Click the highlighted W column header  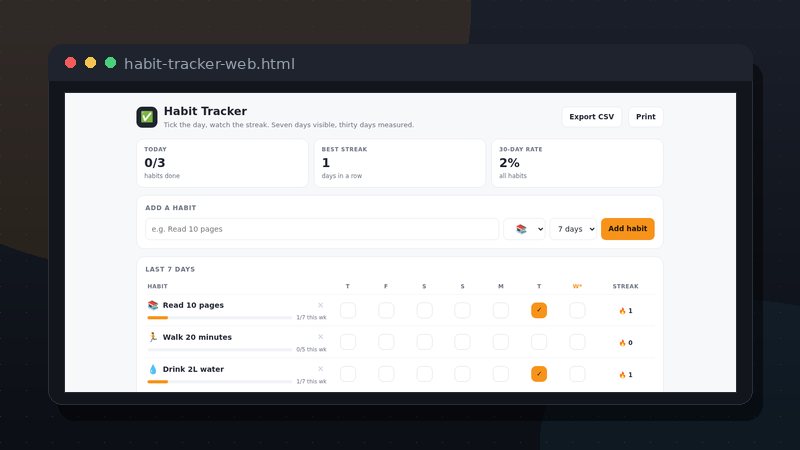[x=577, y=286]
